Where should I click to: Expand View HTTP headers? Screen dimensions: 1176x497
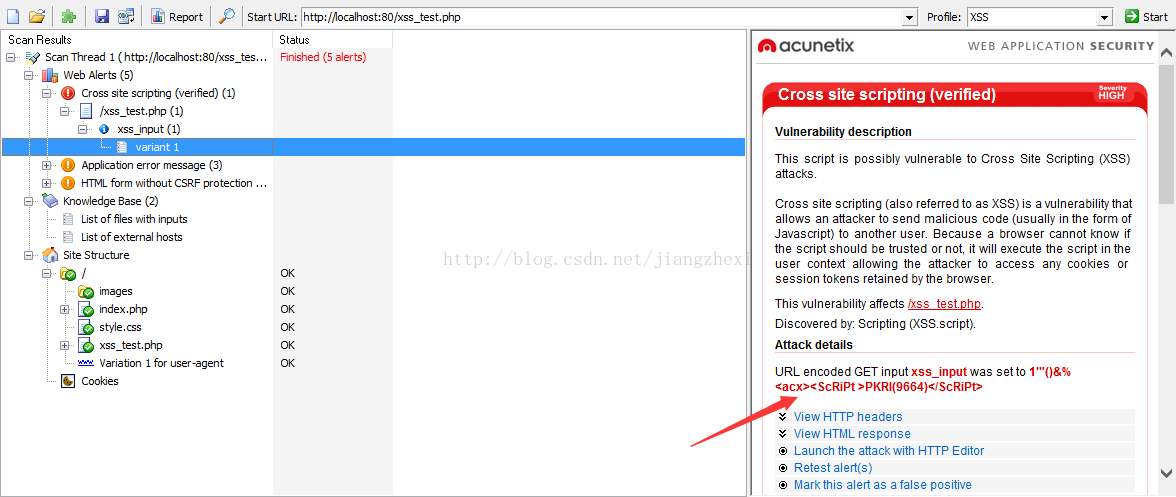pyautogui.click(x=848, y=417)
